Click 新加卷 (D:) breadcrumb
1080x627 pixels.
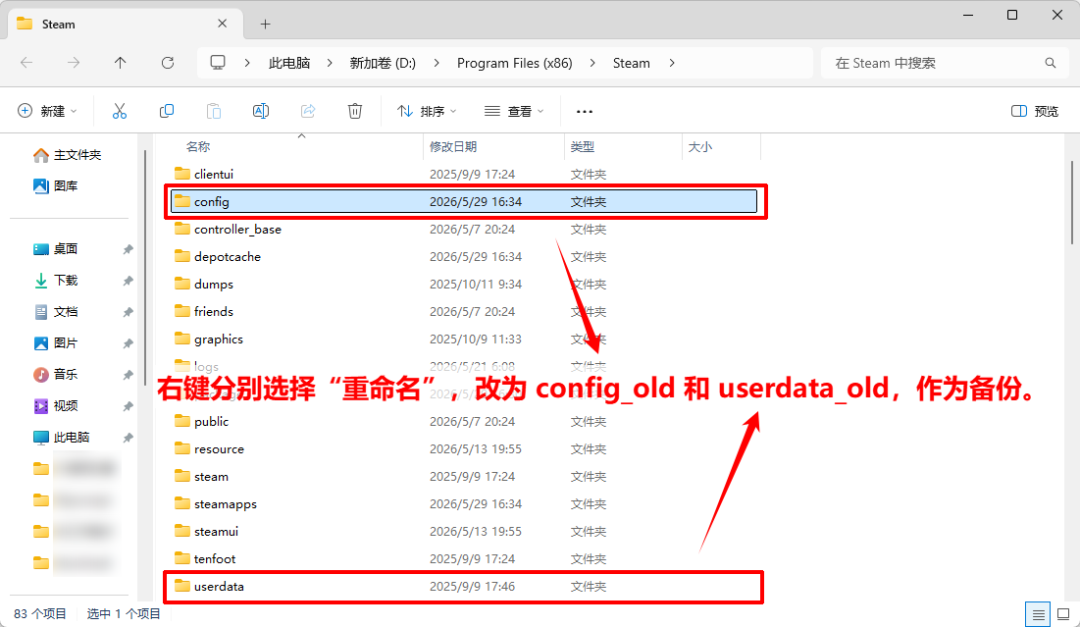coord(383,63)
